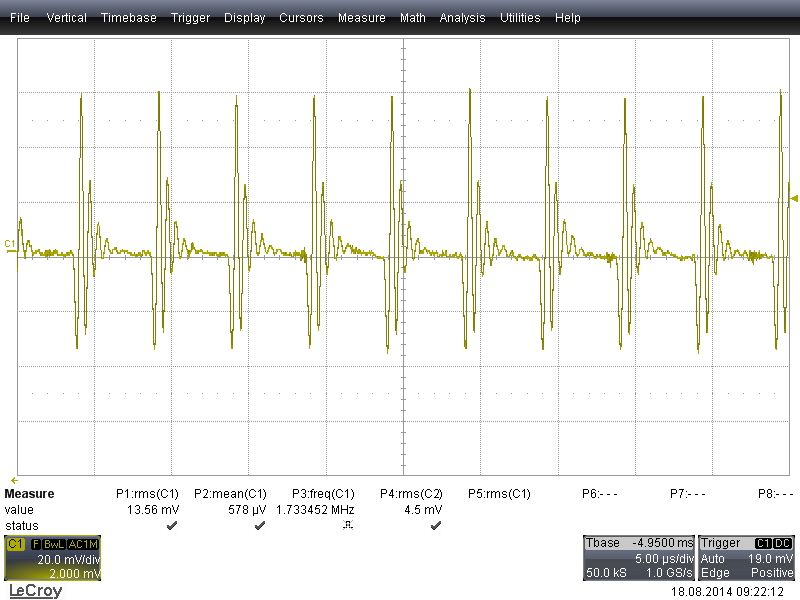Image resolution: width=800 pixels, height=600 pixels.
Task: Click the 13.56 mV rms value
Action: [x=153, y=510]
